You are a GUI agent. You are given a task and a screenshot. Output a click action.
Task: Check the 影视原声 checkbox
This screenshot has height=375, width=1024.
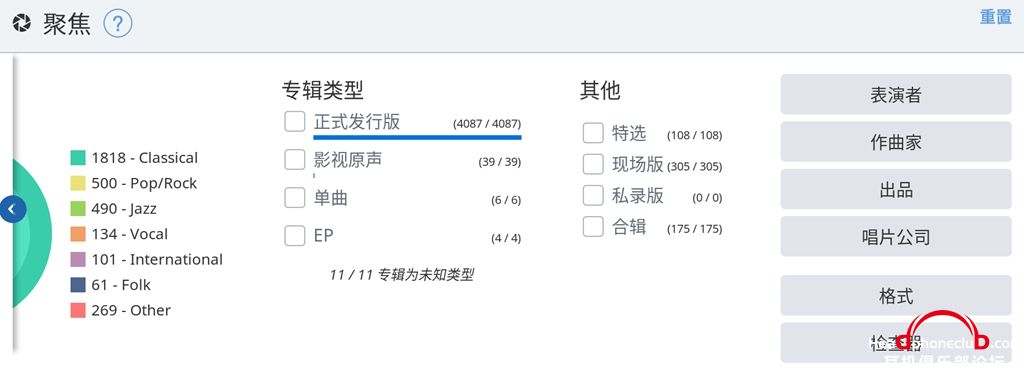click(x=295, y=159)
